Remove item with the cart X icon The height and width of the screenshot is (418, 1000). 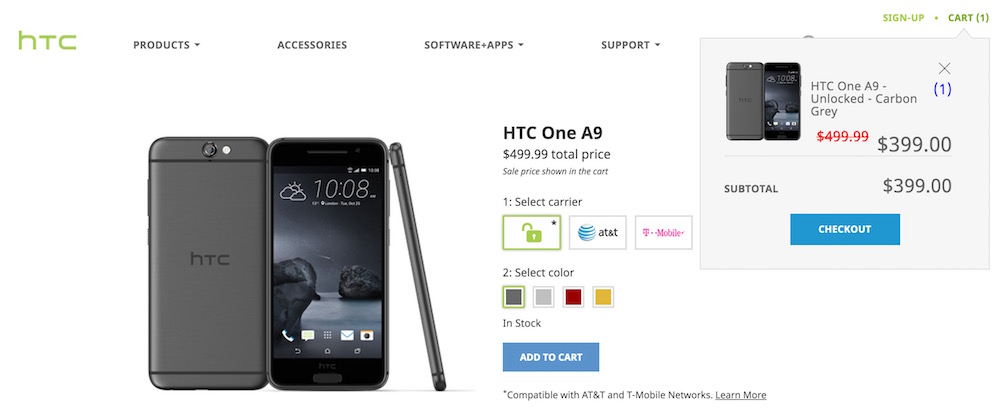pyautogui.click(x=944, y=68)
